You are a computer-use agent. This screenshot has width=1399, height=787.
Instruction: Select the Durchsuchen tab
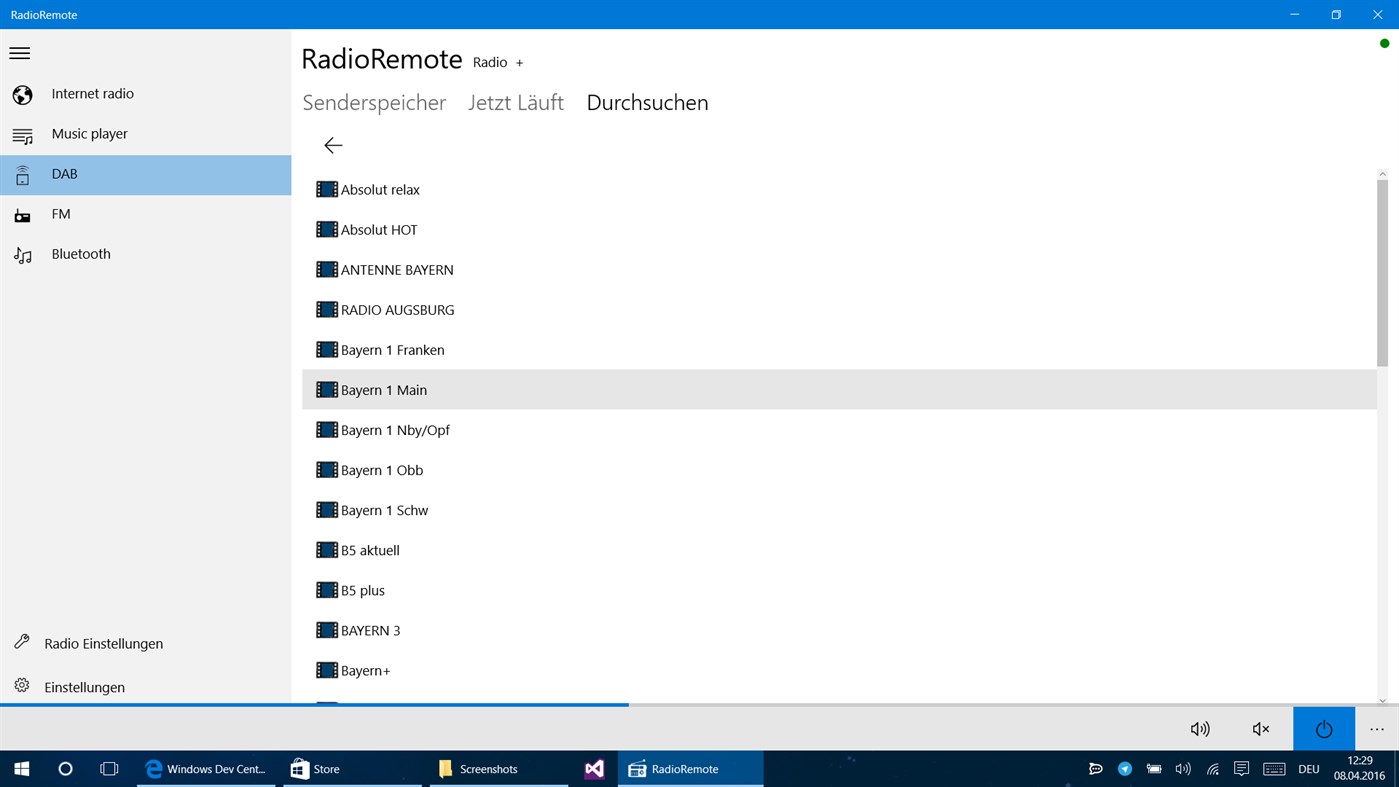[647, 102]
